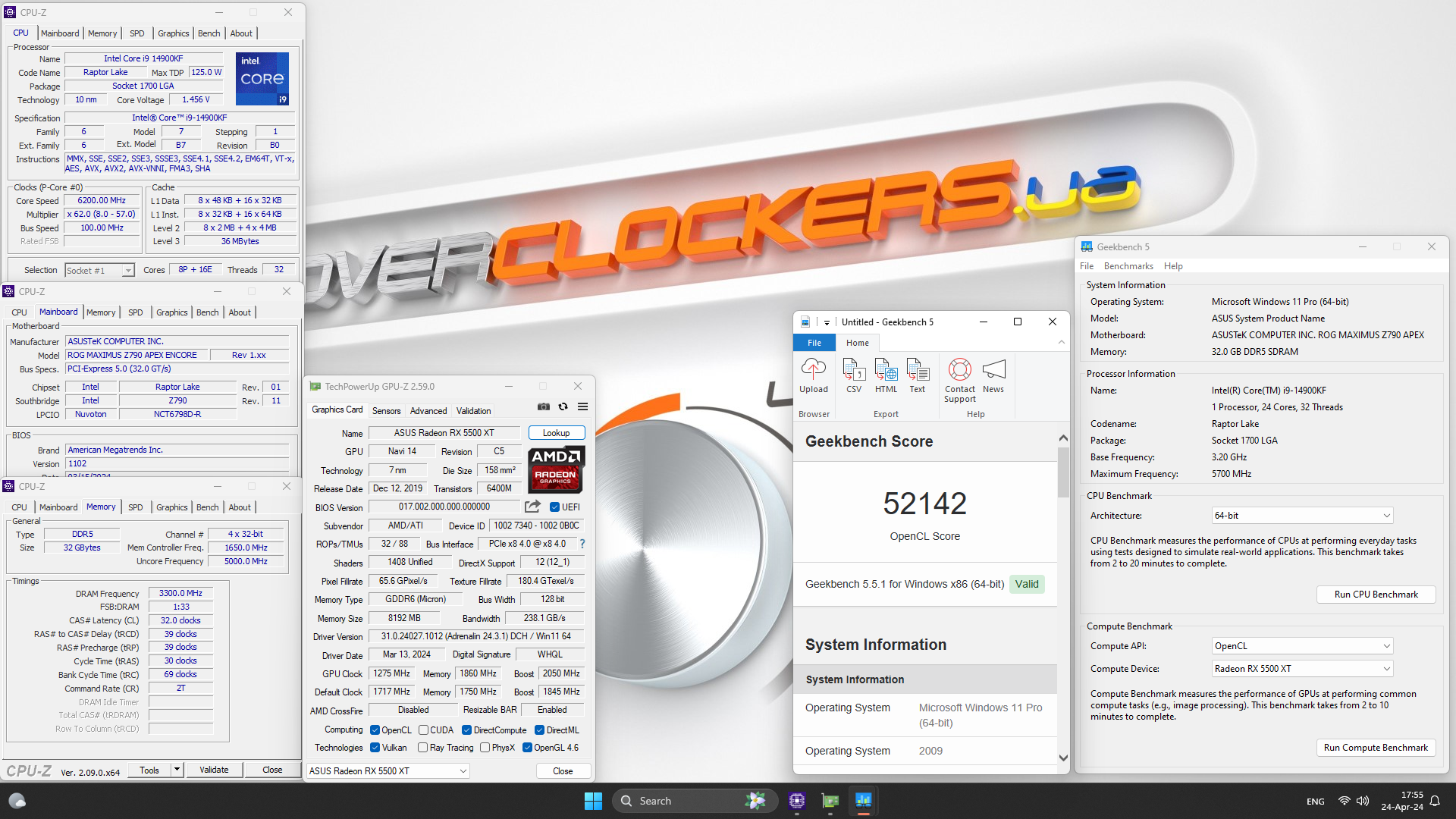The width and height of the screenshot is (1456, 819).
Task: Open CPU-Z from the taskbar
Action: pos(797,801)
